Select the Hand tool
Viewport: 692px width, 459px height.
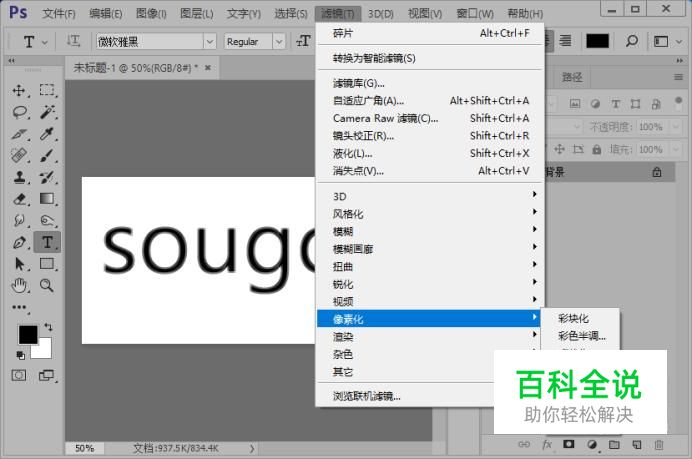(x=19, y=286)
